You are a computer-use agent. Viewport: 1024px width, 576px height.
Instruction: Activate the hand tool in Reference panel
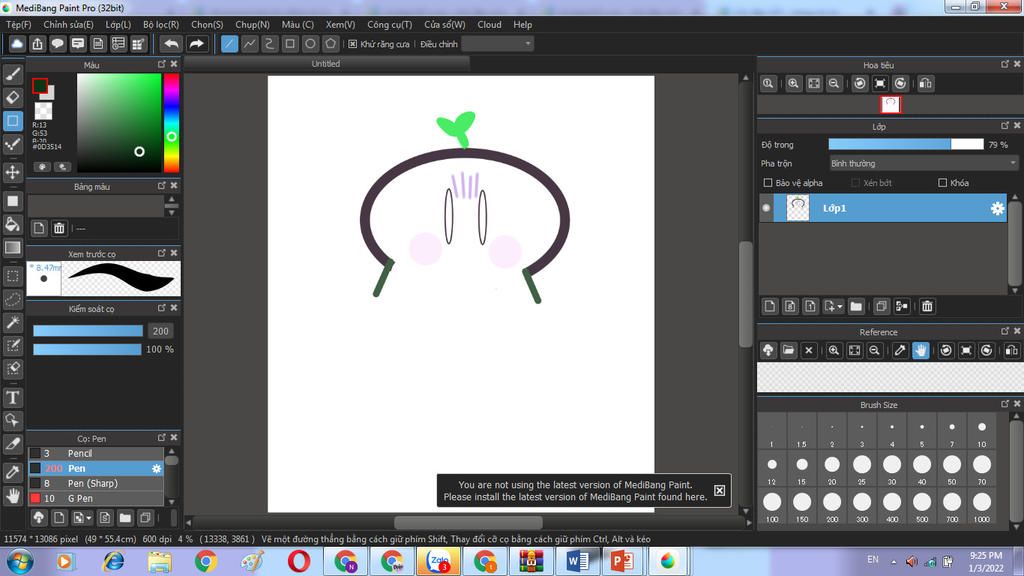tap(921, 351)
